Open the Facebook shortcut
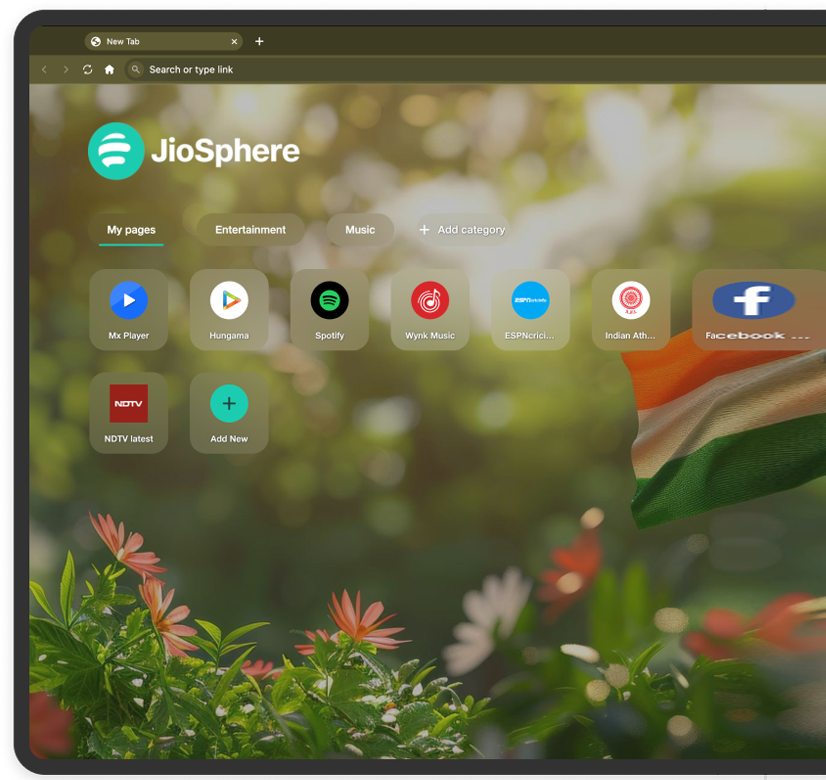The height and width of the screenshot is (780, 826). pos(759,310)
